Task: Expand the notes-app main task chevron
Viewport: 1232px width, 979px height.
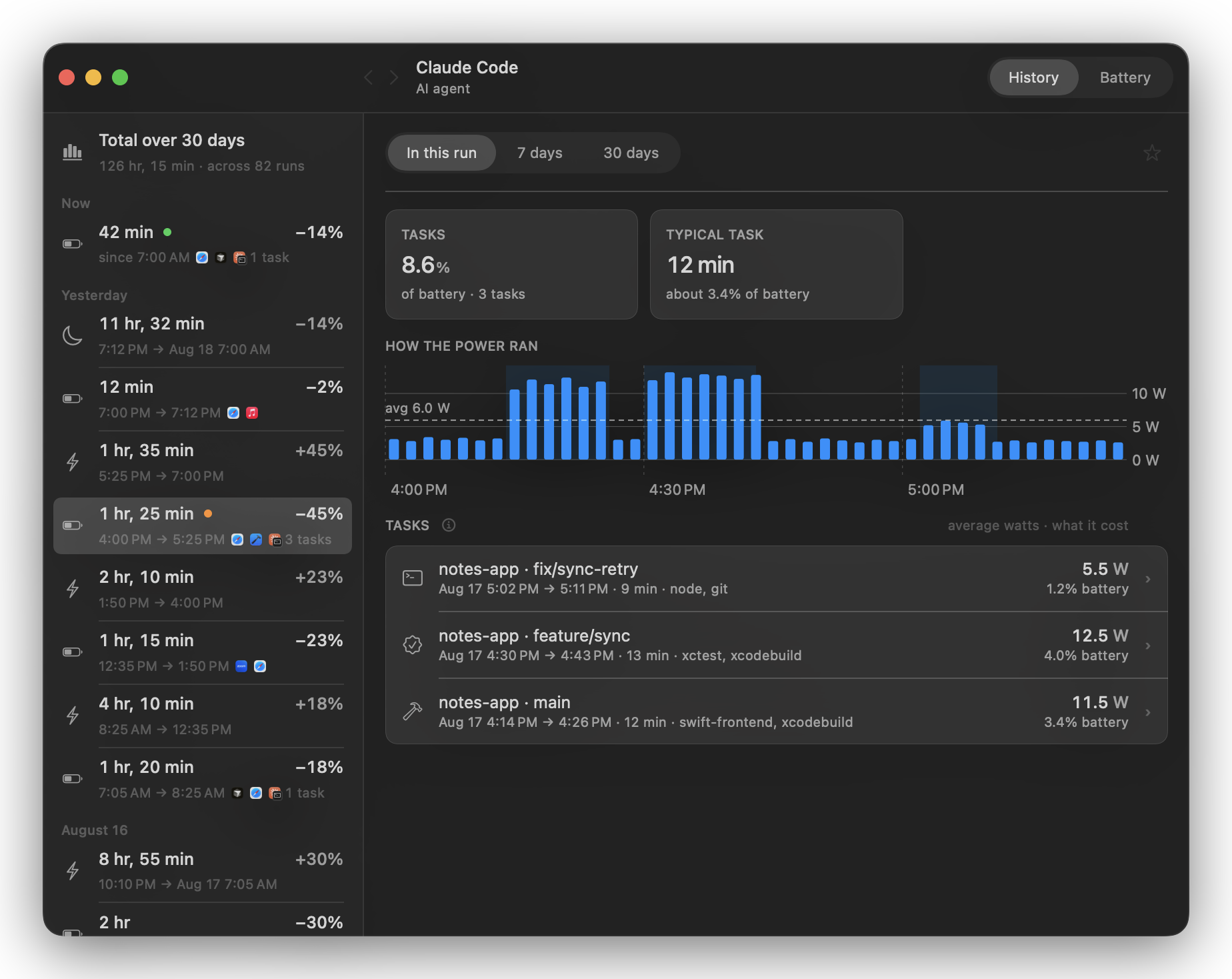Action: pyautogui.click(x=1148, y=712)
